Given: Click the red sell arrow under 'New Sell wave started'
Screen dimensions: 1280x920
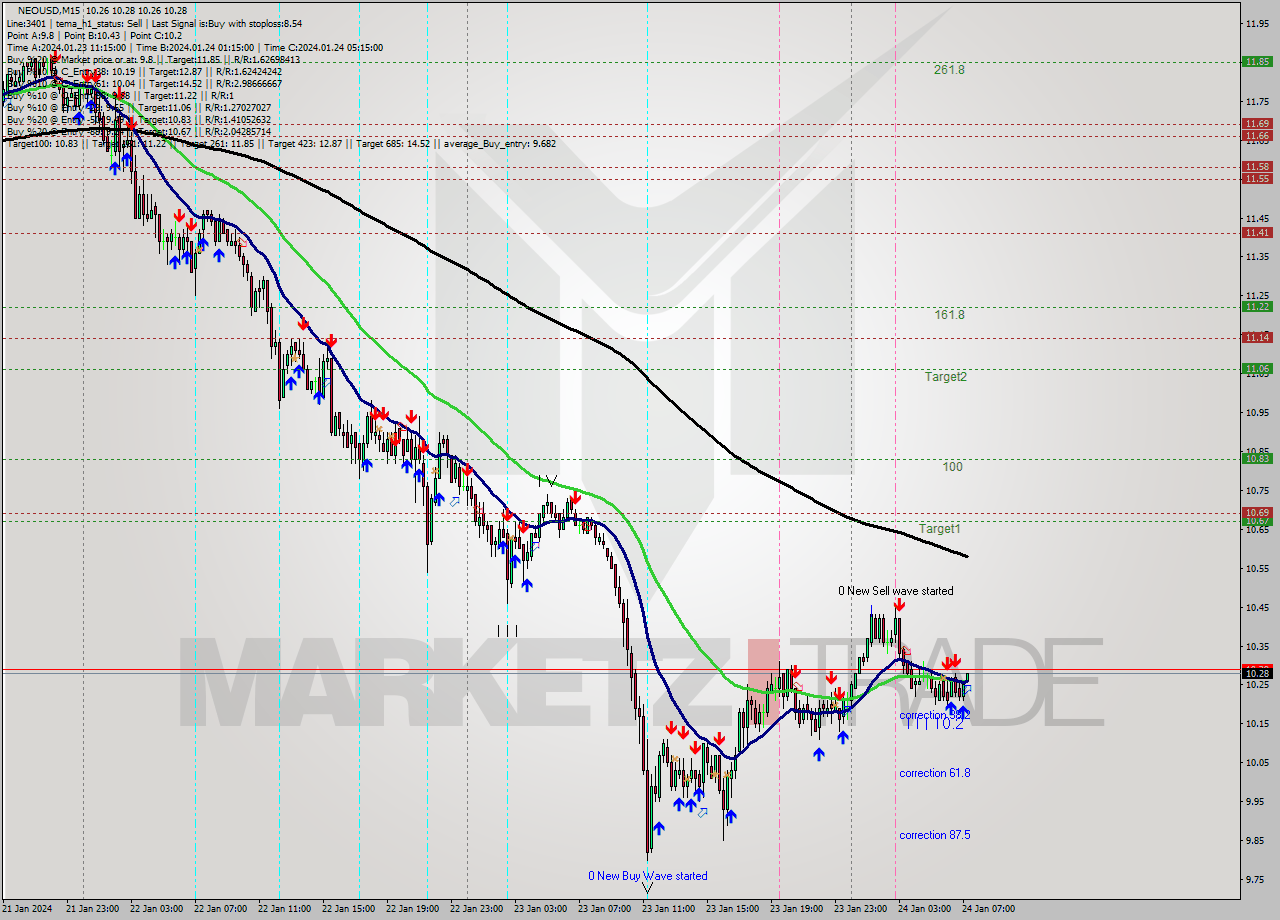Looking at the screenshot, I should tap(899, 605).
